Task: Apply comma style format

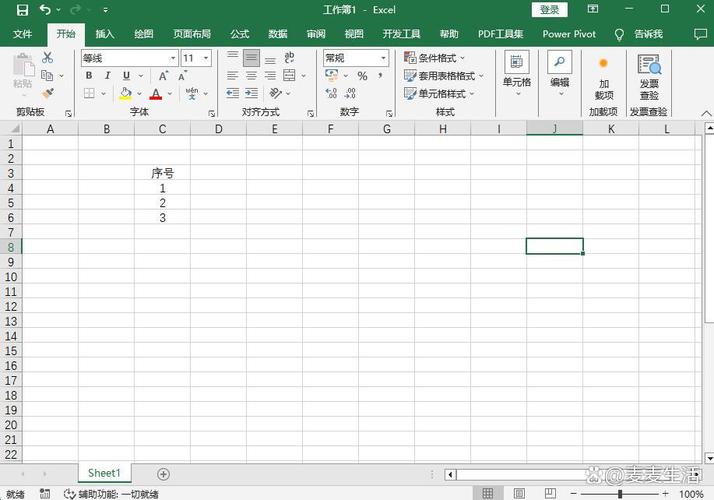Action: click(x=380, y=76)
